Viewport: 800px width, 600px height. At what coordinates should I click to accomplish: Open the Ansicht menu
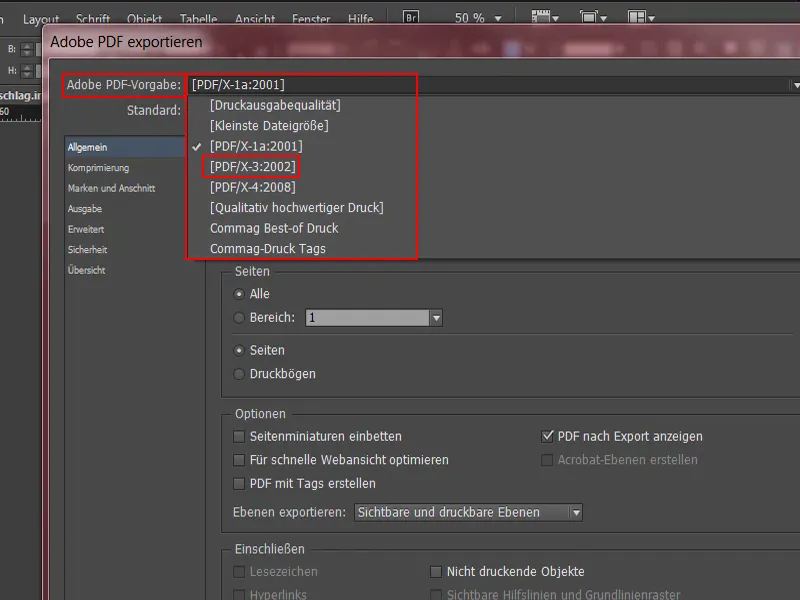(x=255, y=19)
